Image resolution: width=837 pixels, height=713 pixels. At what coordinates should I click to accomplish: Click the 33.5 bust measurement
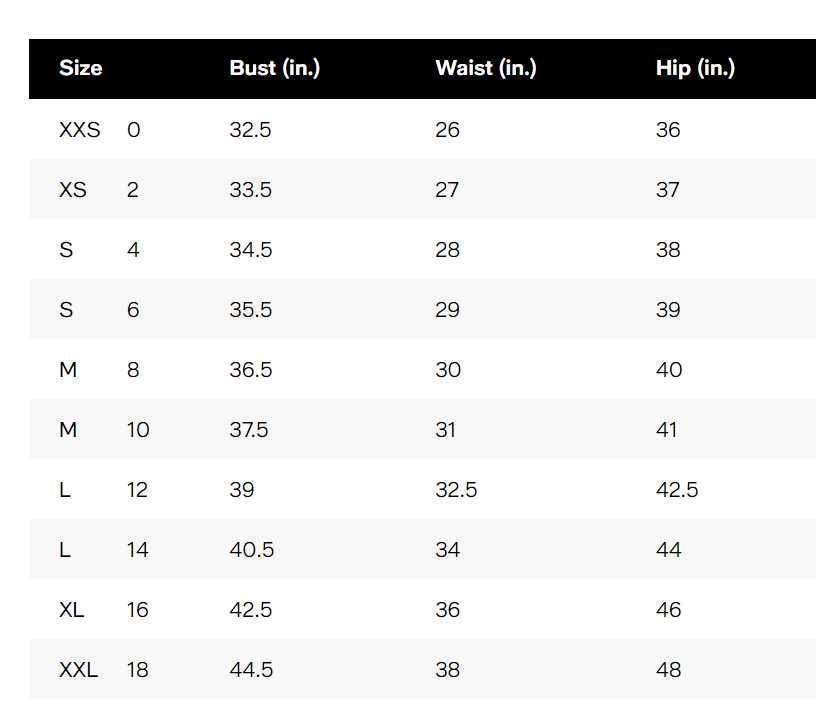(250, 190)
